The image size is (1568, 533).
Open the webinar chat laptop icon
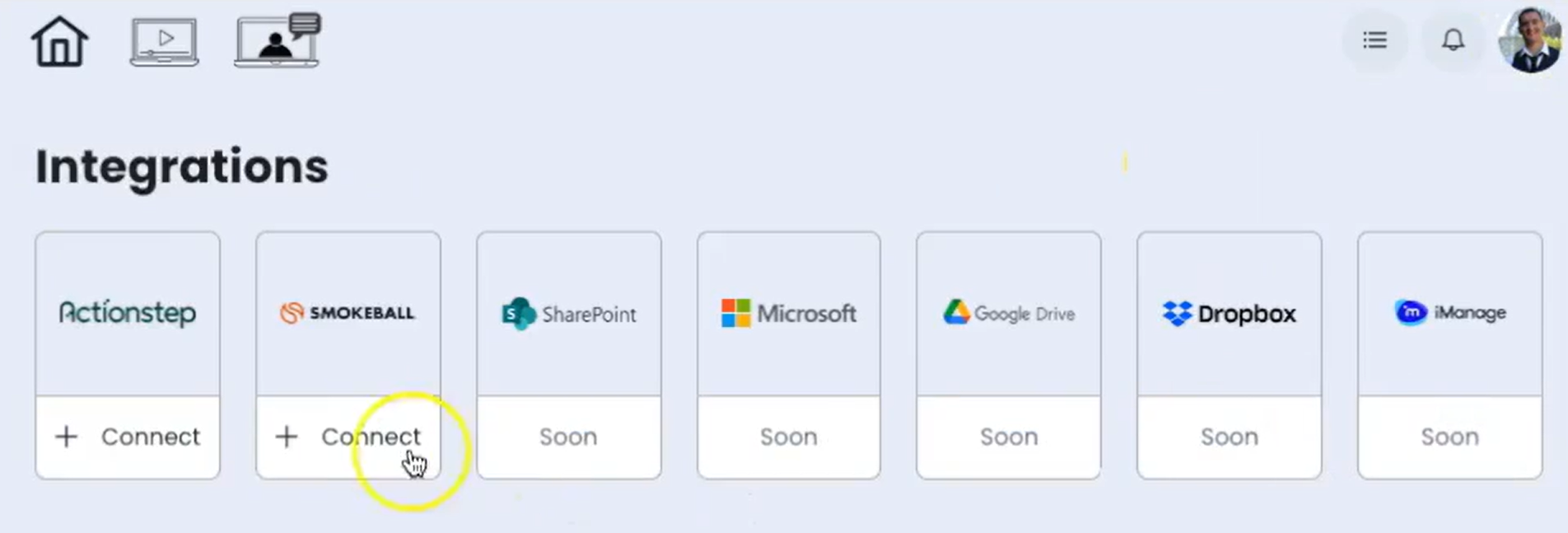277,40
